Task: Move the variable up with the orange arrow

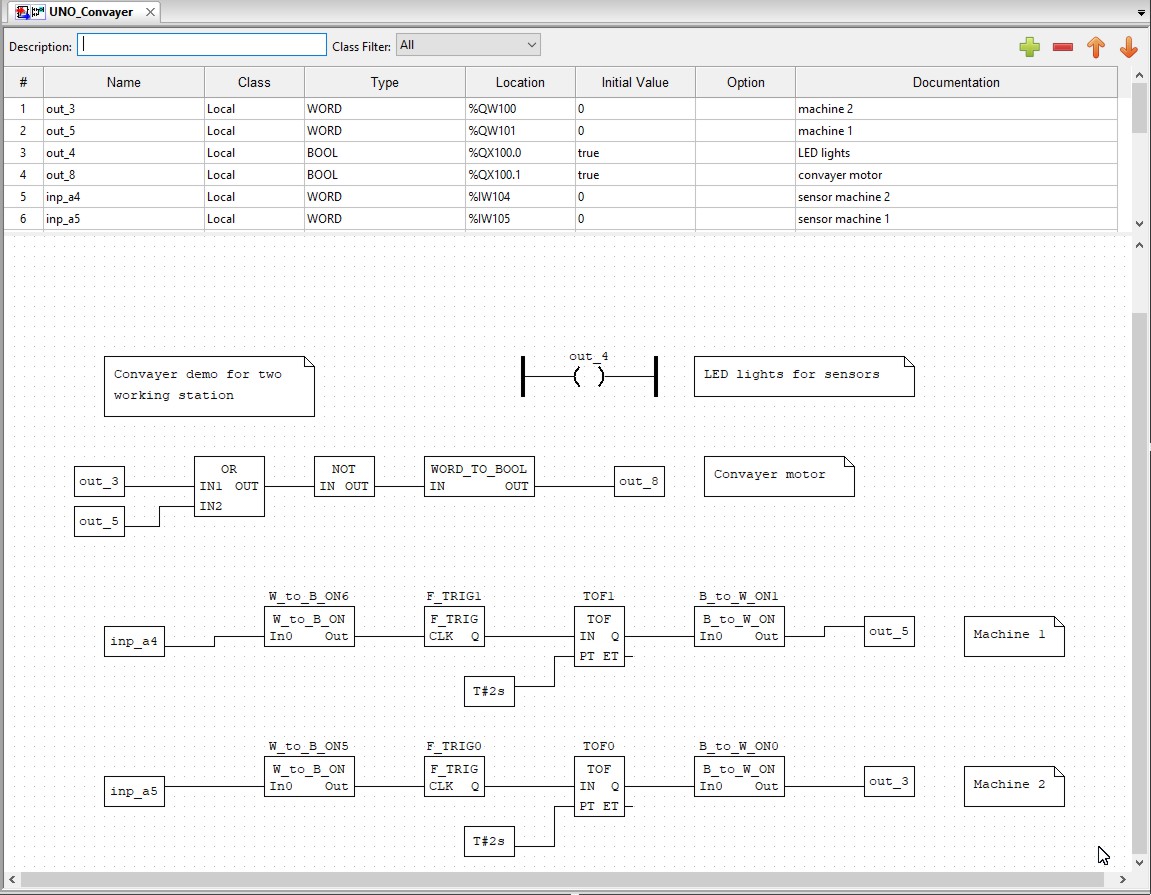Action: point(1095,47)
